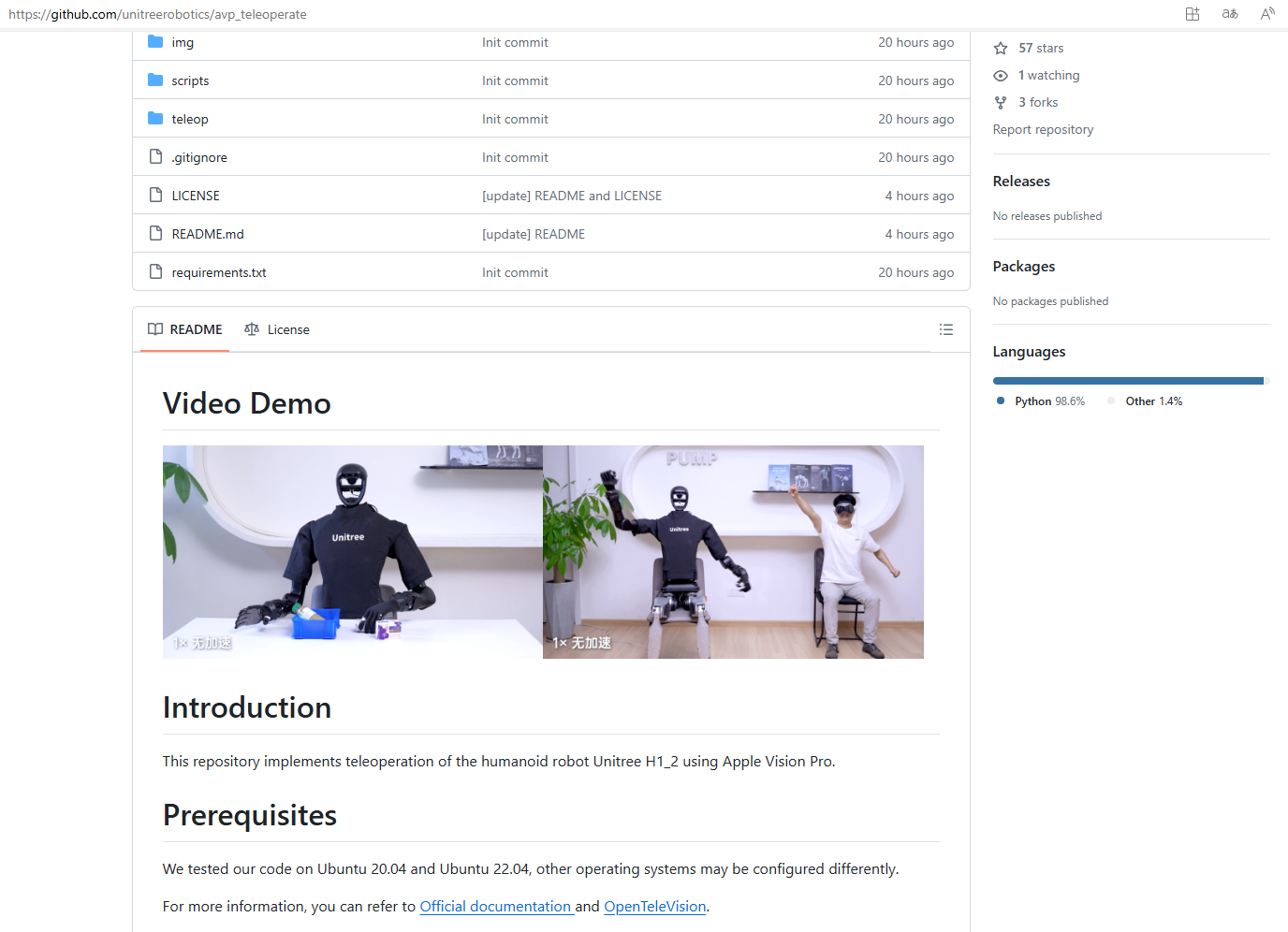This screenshot has width=1288, height=932.
Task: Click the .gitignore file icon
Action: (x=155, y=157)
